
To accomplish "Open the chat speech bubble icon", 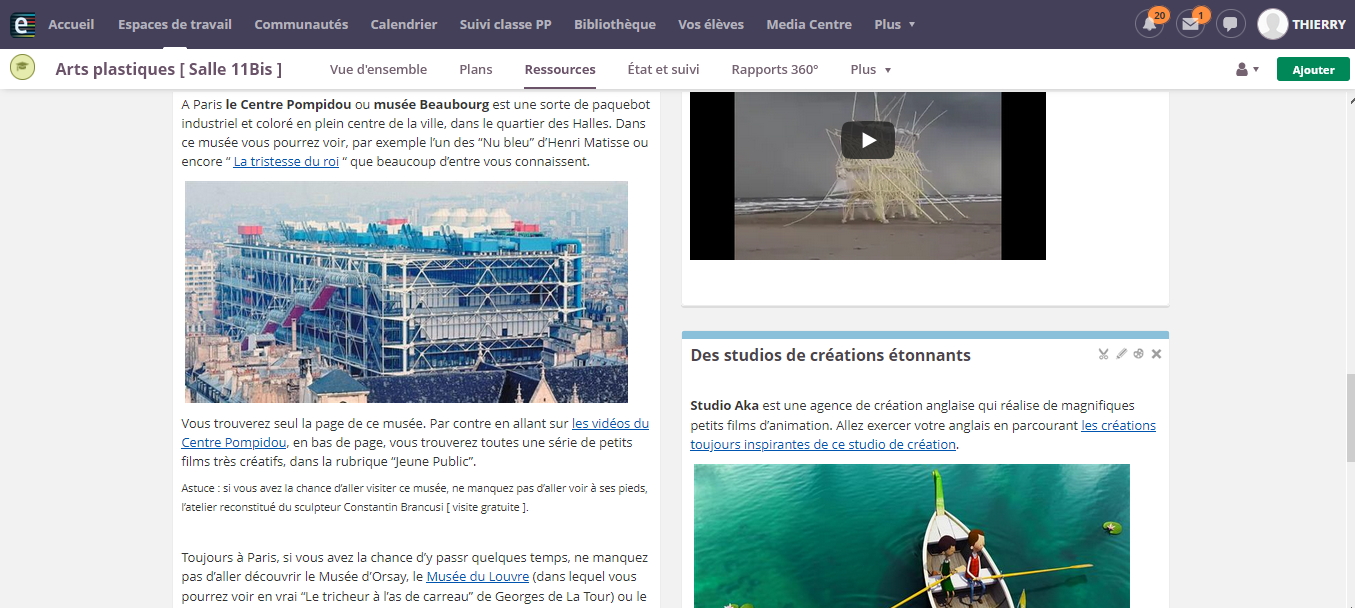I will pyautogui.click(x=1230, y=24).
